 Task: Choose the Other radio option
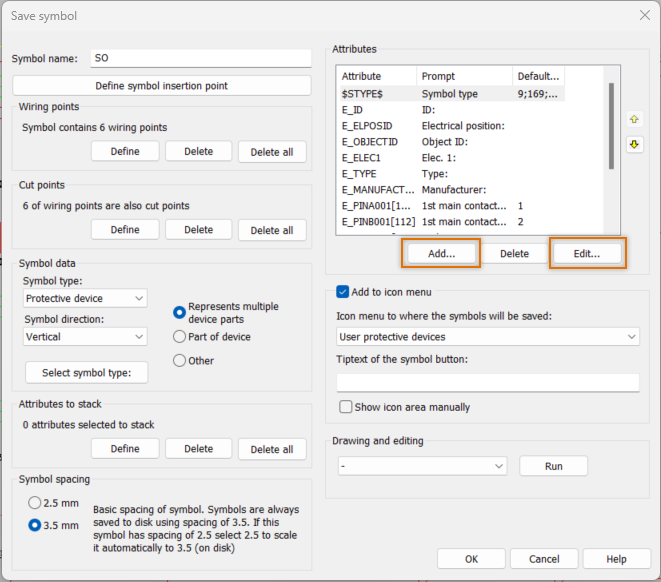pyautogui.click(x=179, y=360)
